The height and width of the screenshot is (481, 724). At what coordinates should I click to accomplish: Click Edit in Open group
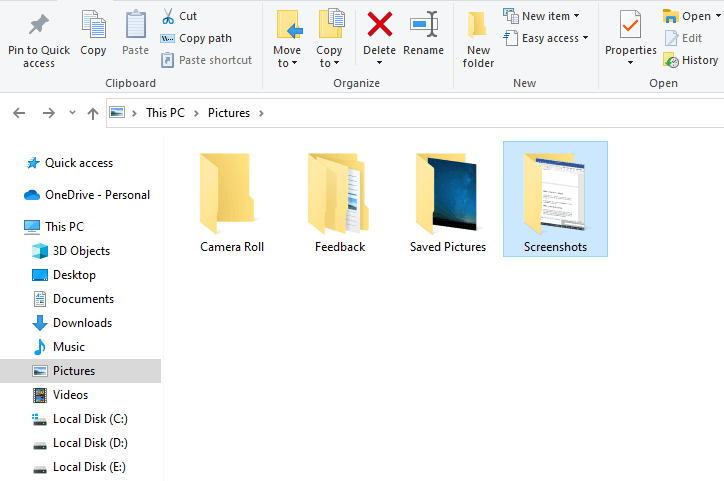tap(683, 38)
